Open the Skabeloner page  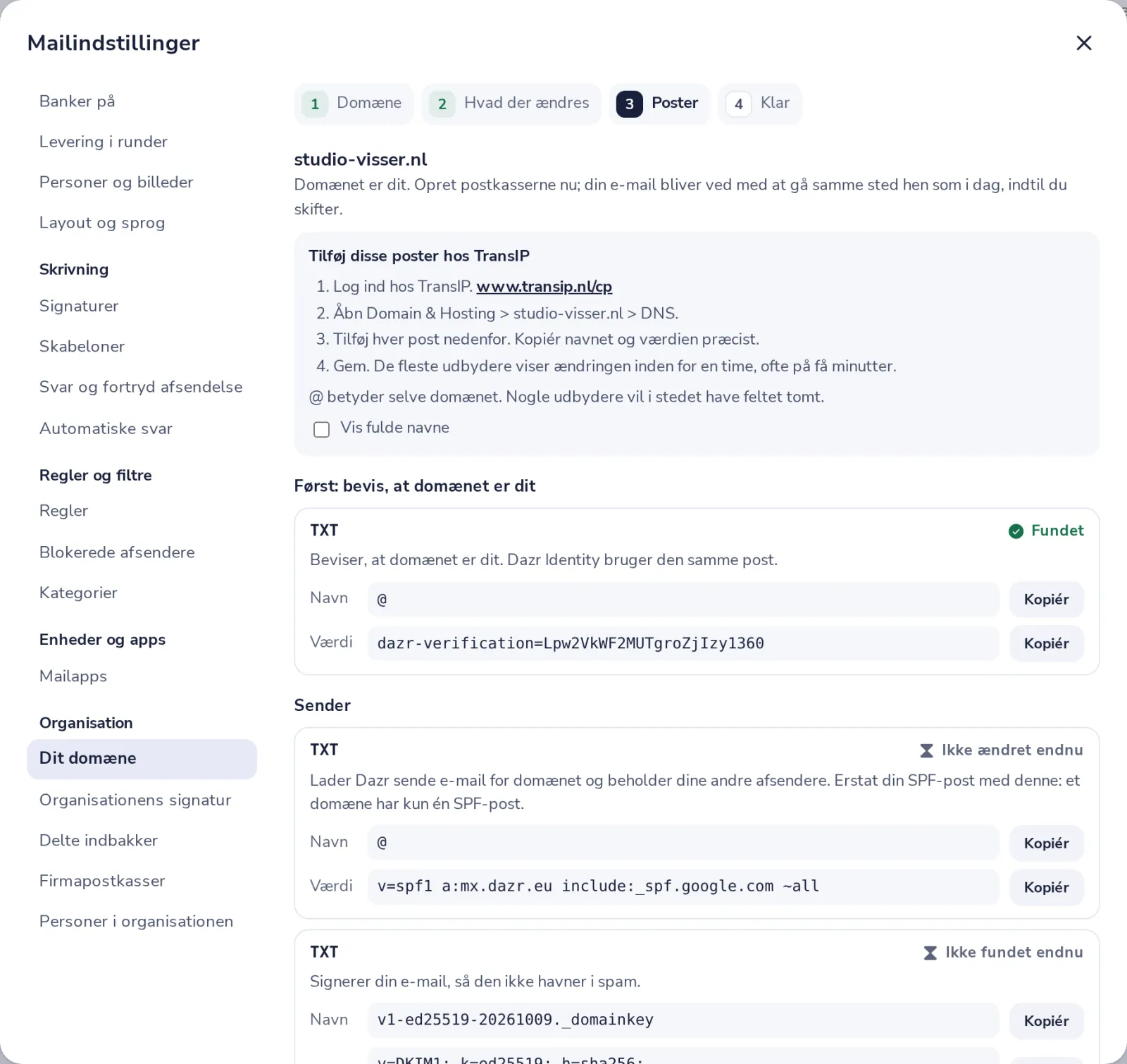pos(142,347)
